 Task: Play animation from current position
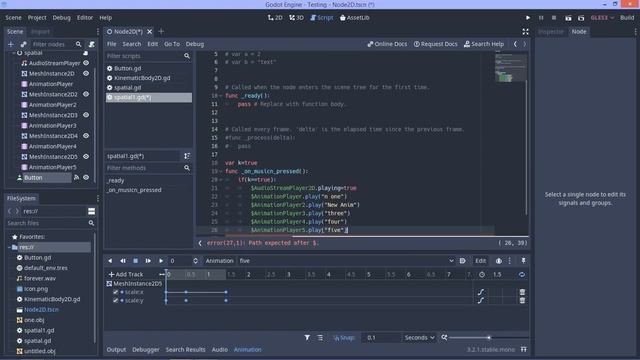point(161,261)
